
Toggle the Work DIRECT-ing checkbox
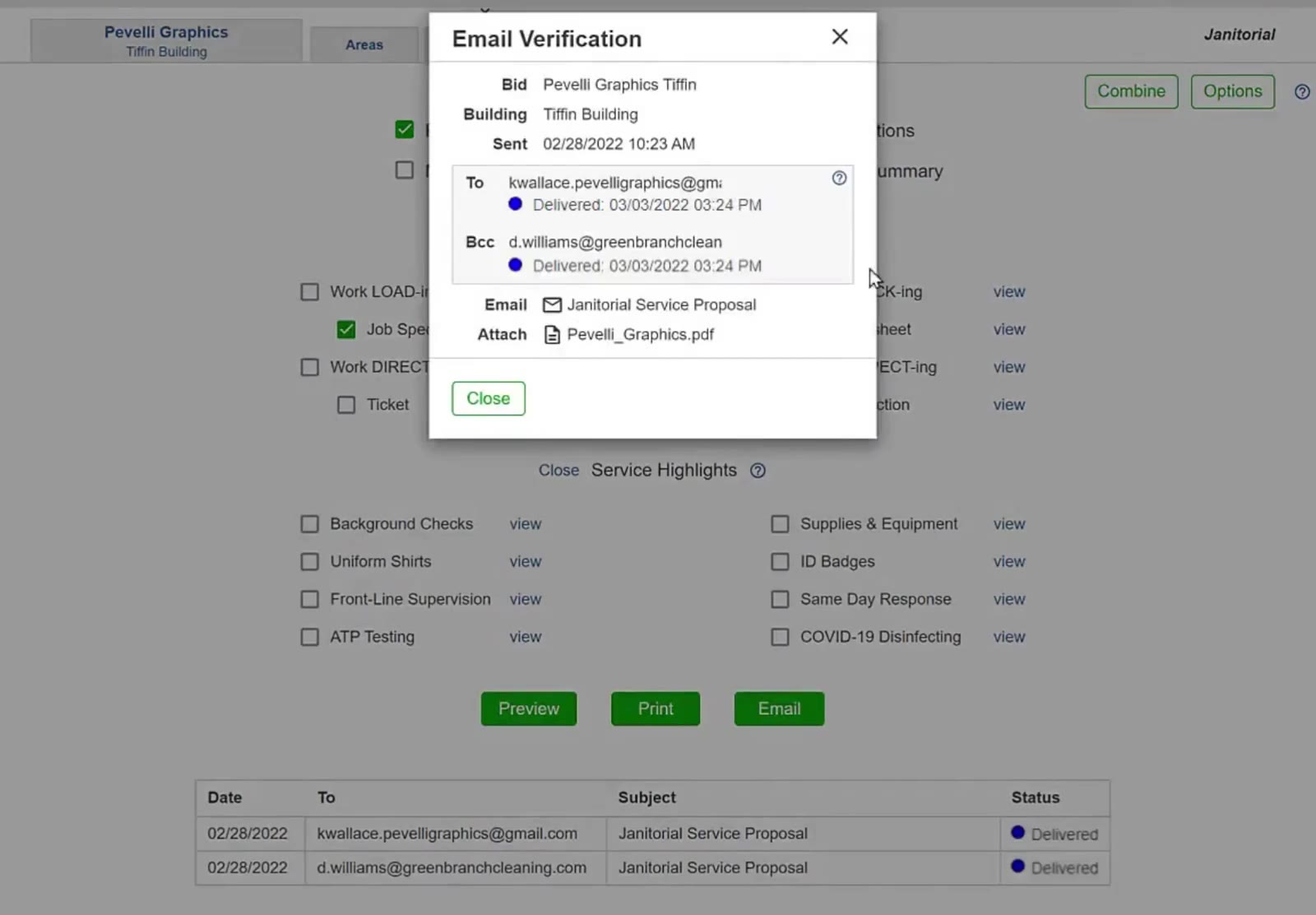(x=309, y=367)
